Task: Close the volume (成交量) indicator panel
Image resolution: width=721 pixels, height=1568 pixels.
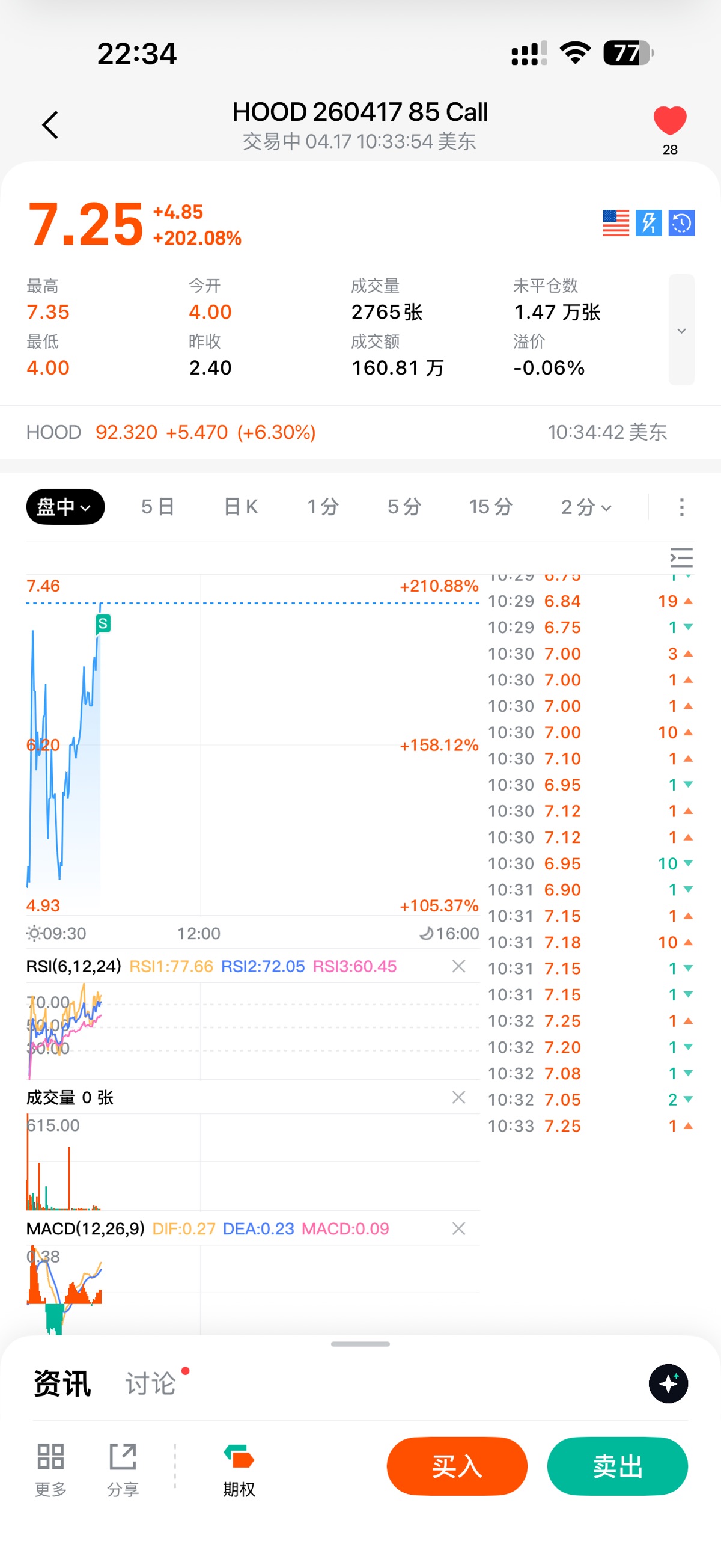Action: (x=459, y=1097)
